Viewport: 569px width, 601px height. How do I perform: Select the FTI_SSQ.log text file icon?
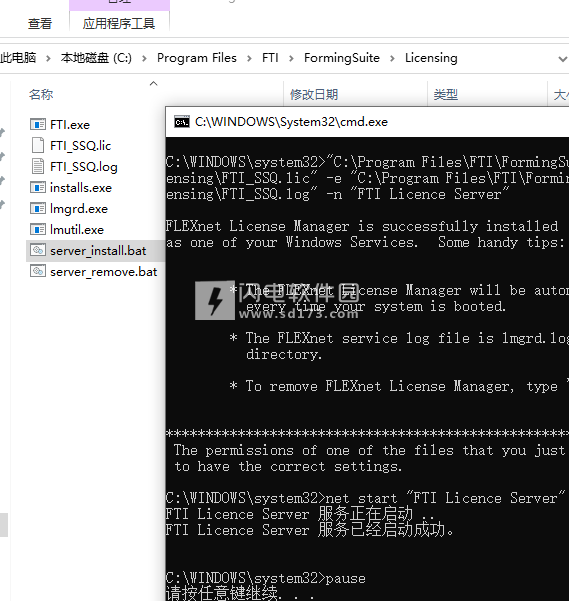pos(38,166)
